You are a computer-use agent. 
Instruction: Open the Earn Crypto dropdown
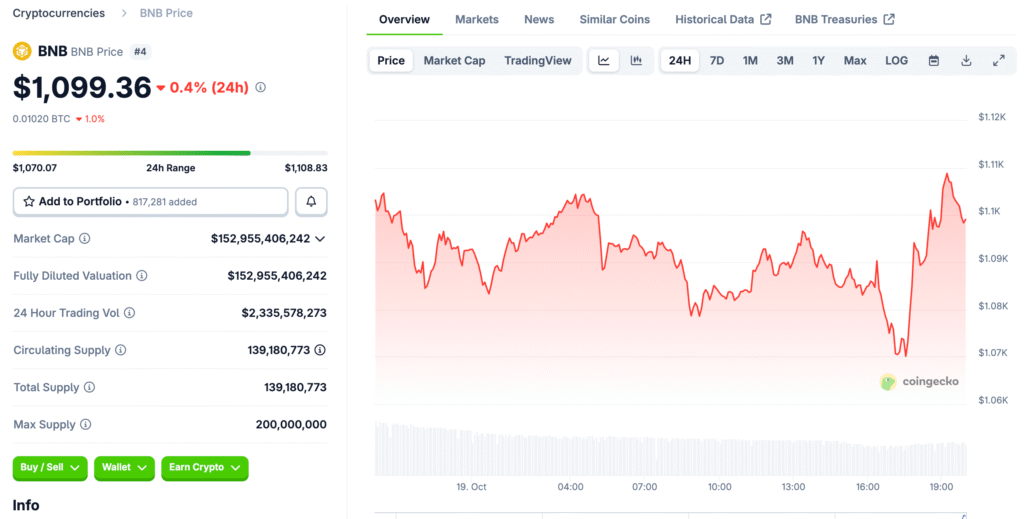tap(204, 467)
